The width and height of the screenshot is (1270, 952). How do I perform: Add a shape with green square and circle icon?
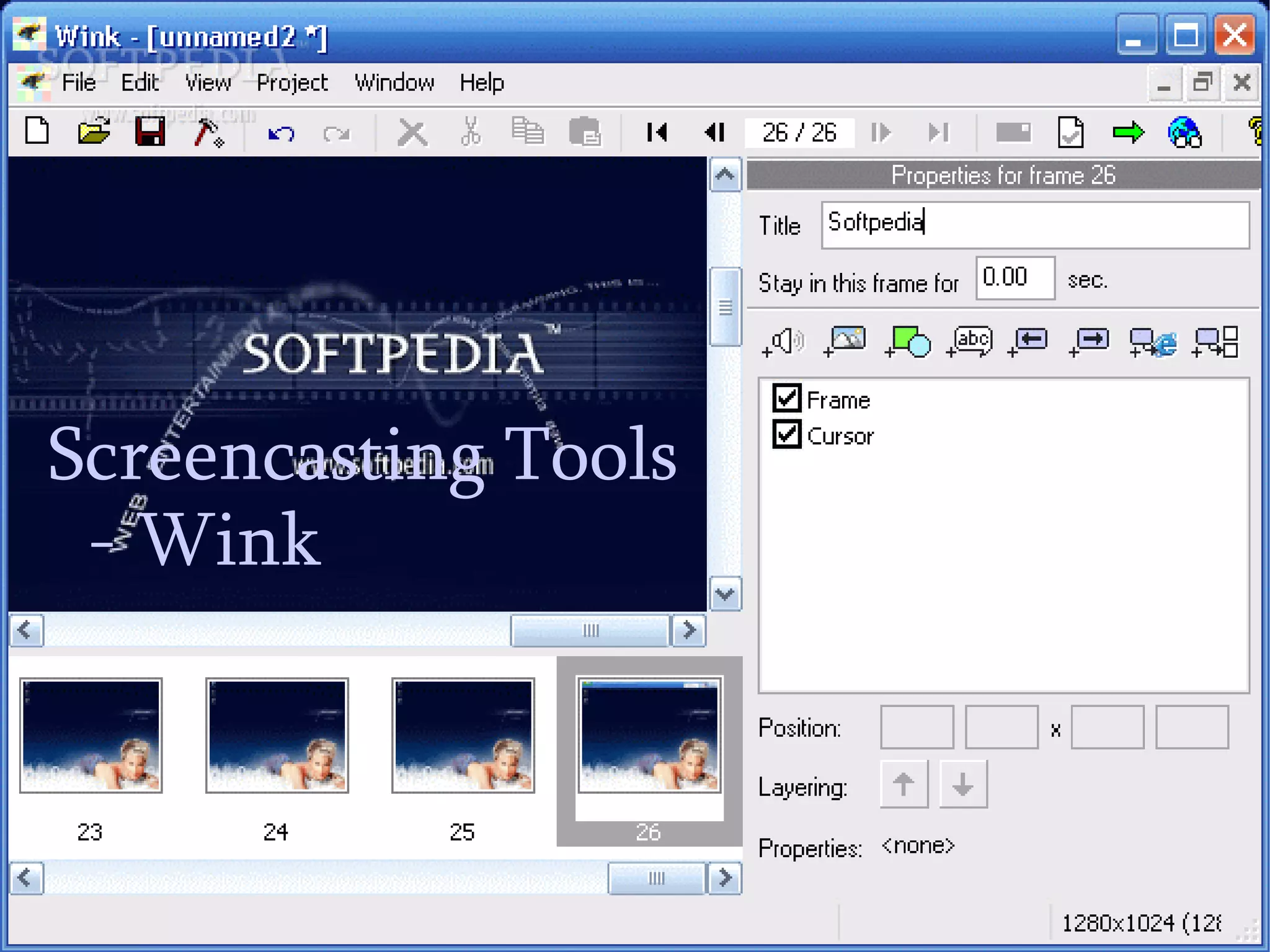(907, 342)
